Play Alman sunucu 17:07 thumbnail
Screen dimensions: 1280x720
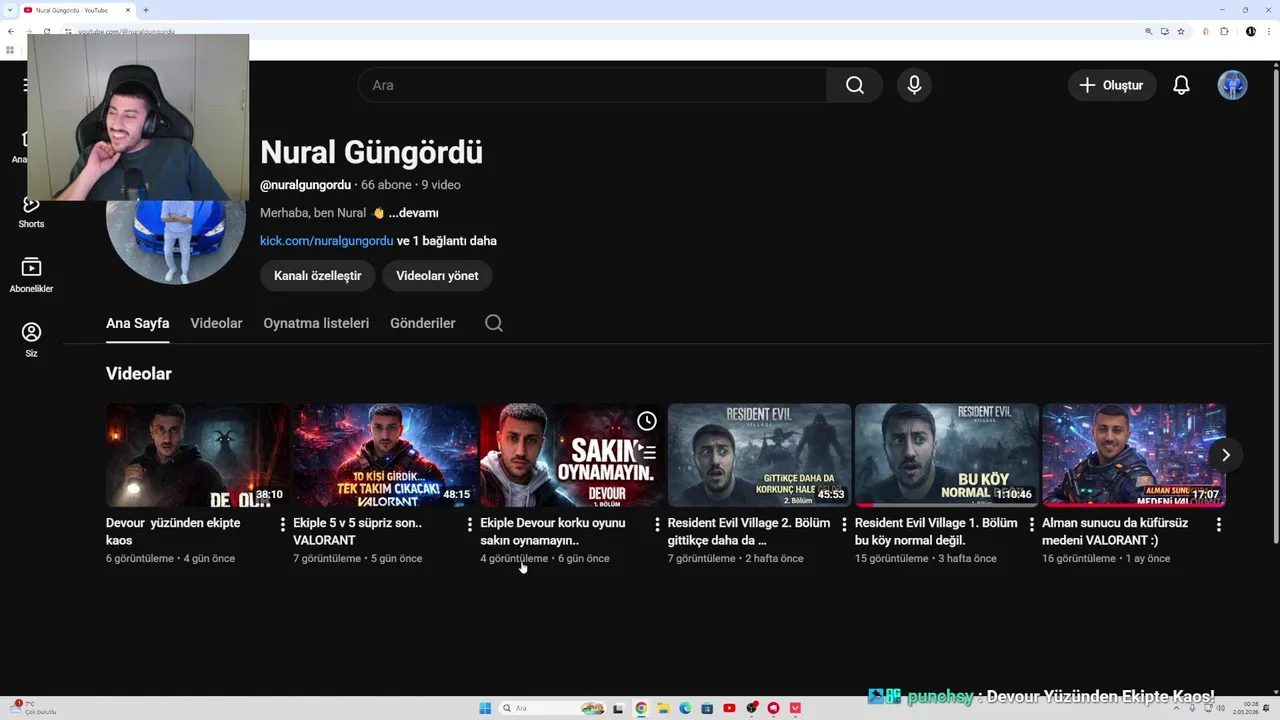1133,455
